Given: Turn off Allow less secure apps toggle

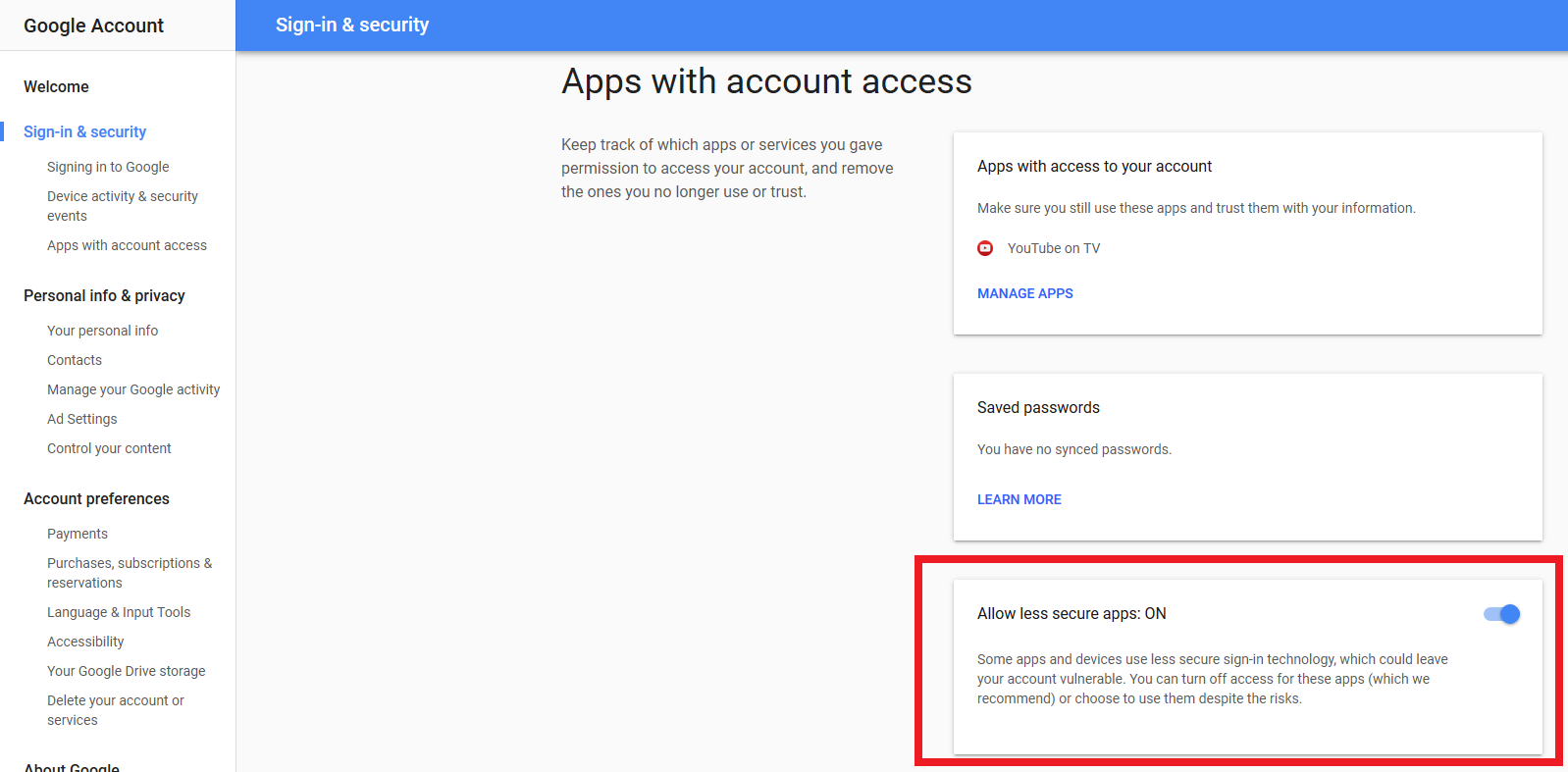Looking at the screenshot, I should (x=1501, y=614).
